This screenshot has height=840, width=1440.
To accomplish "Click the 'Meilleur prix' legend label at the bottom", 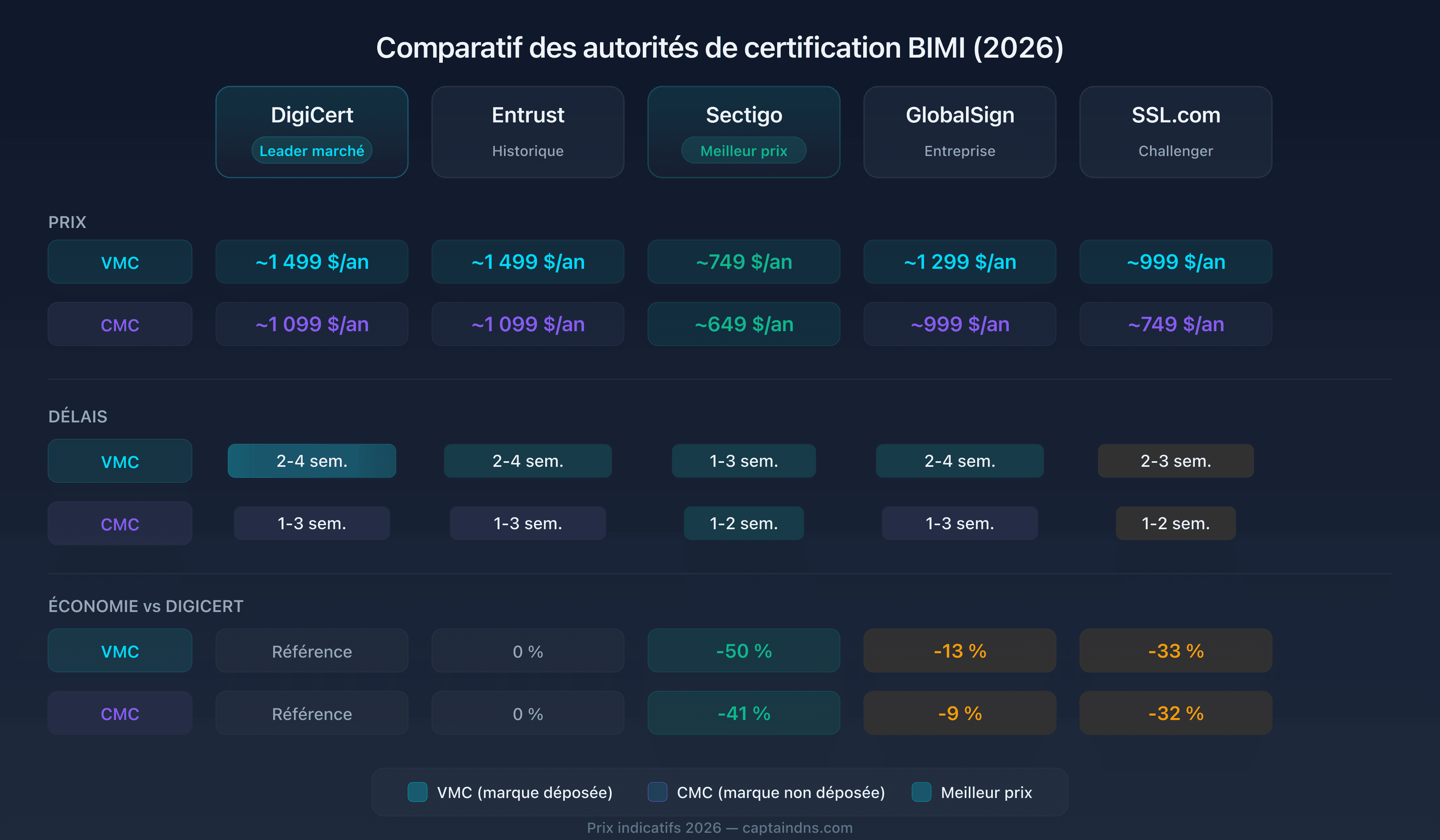I will [986, 792].
